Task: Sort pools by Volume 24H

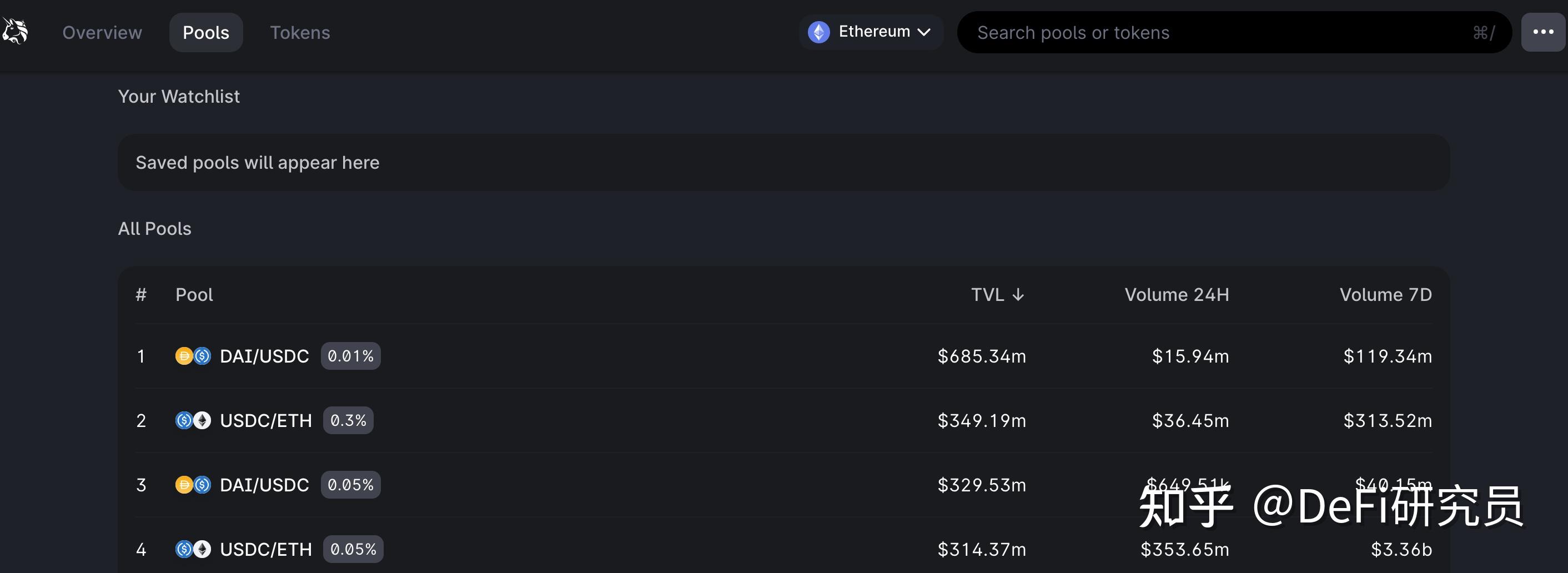Action: (1176, 295)
